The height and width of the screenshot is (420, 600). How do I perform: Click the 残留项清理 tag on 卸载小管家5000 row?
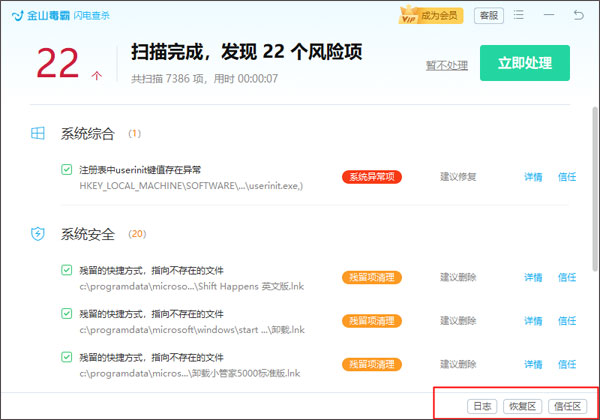click(x=372, y=364)
